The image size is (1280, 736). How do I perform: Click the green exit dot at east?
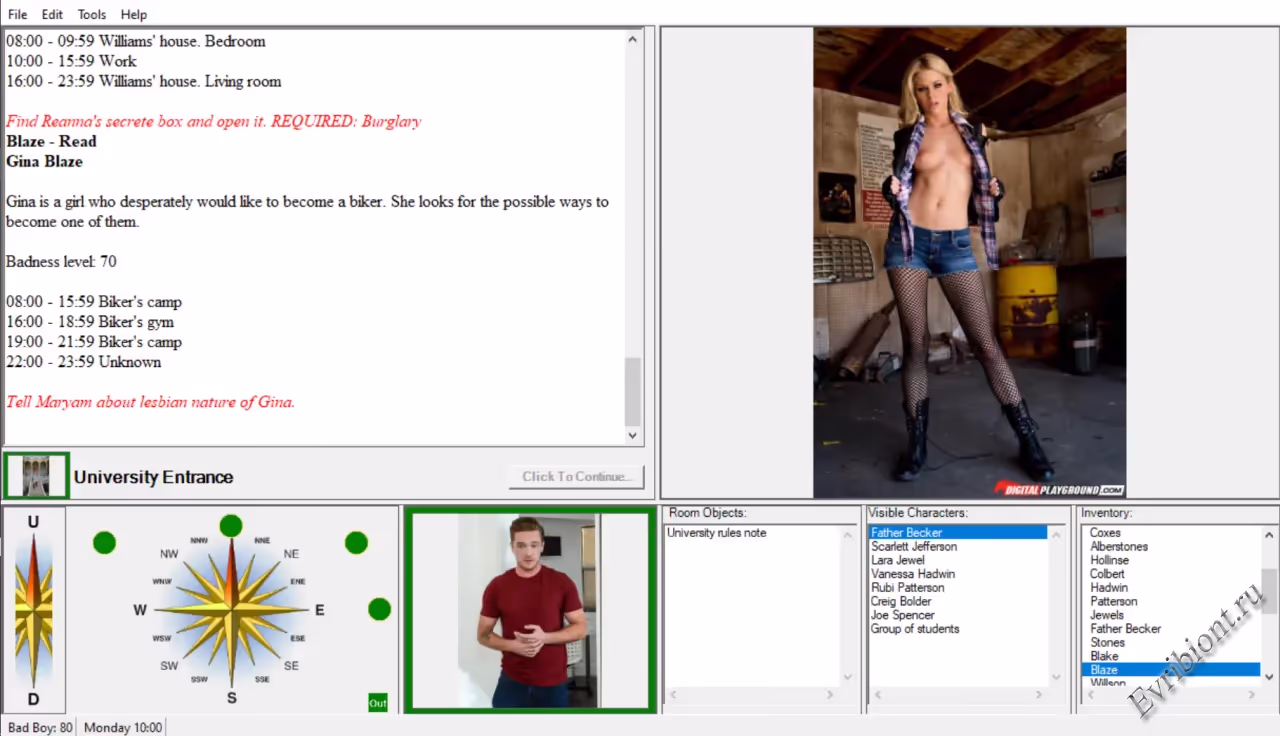click(379, 609)
